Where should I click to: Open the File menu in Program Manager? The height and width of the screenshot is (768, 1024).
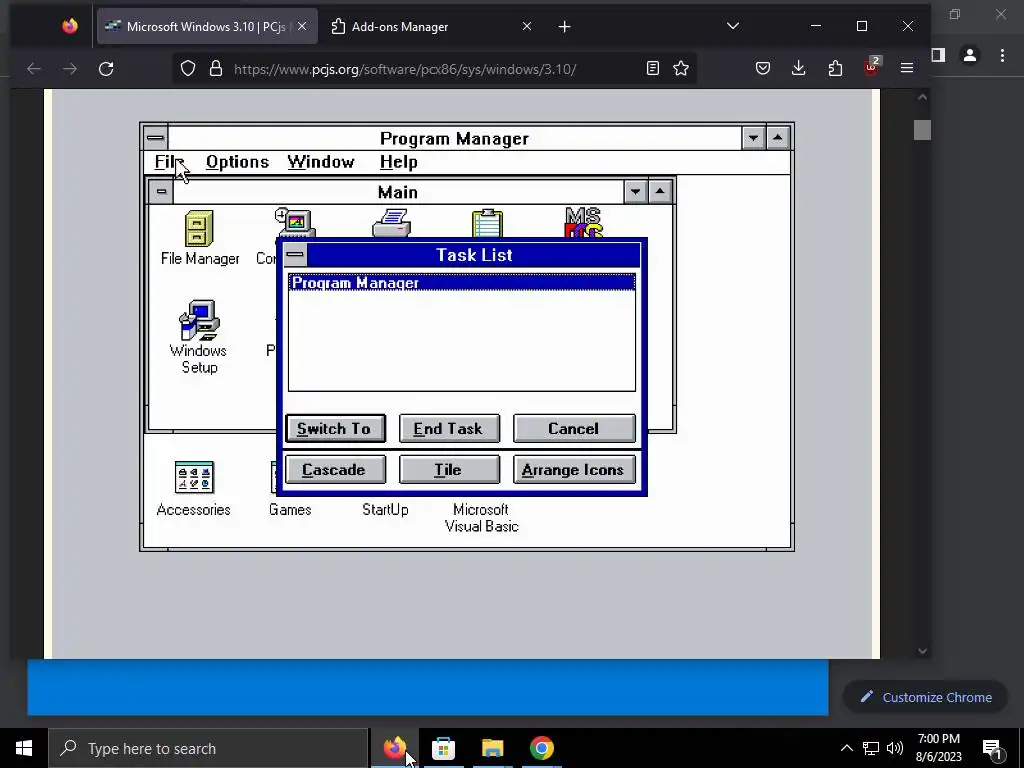click(x=169, y=162)
